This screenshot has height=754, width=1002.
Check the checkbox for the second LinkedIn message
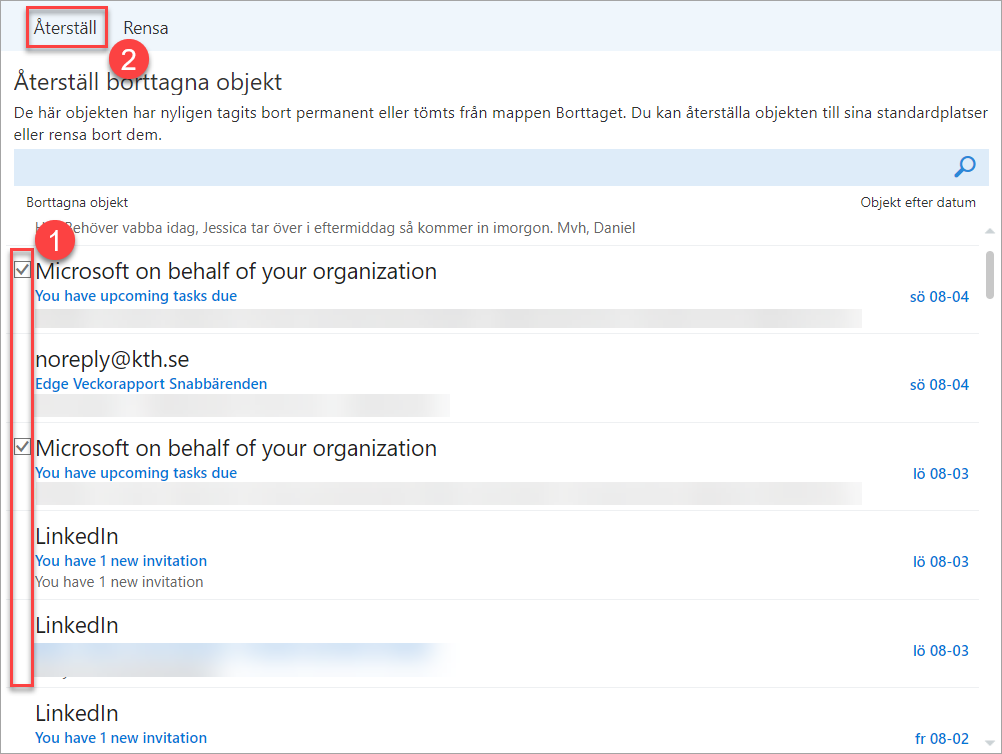pyautogui.click(x=21, y=625)
